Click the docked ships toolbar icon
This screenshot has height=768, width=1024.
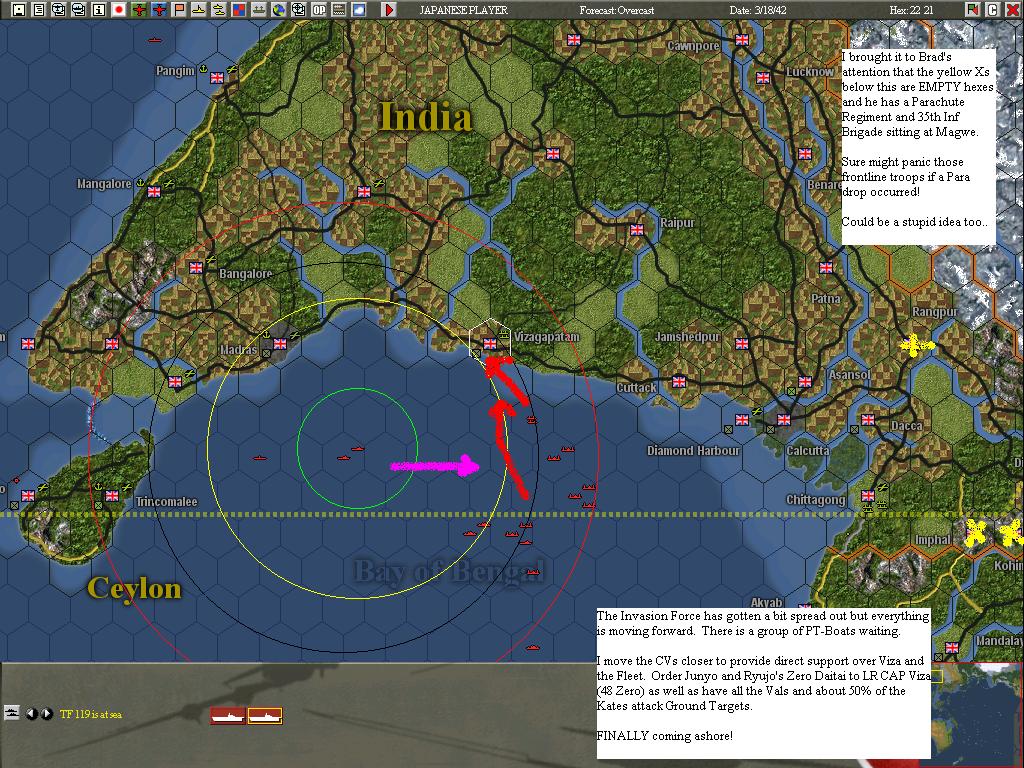[x=259, y=10]
